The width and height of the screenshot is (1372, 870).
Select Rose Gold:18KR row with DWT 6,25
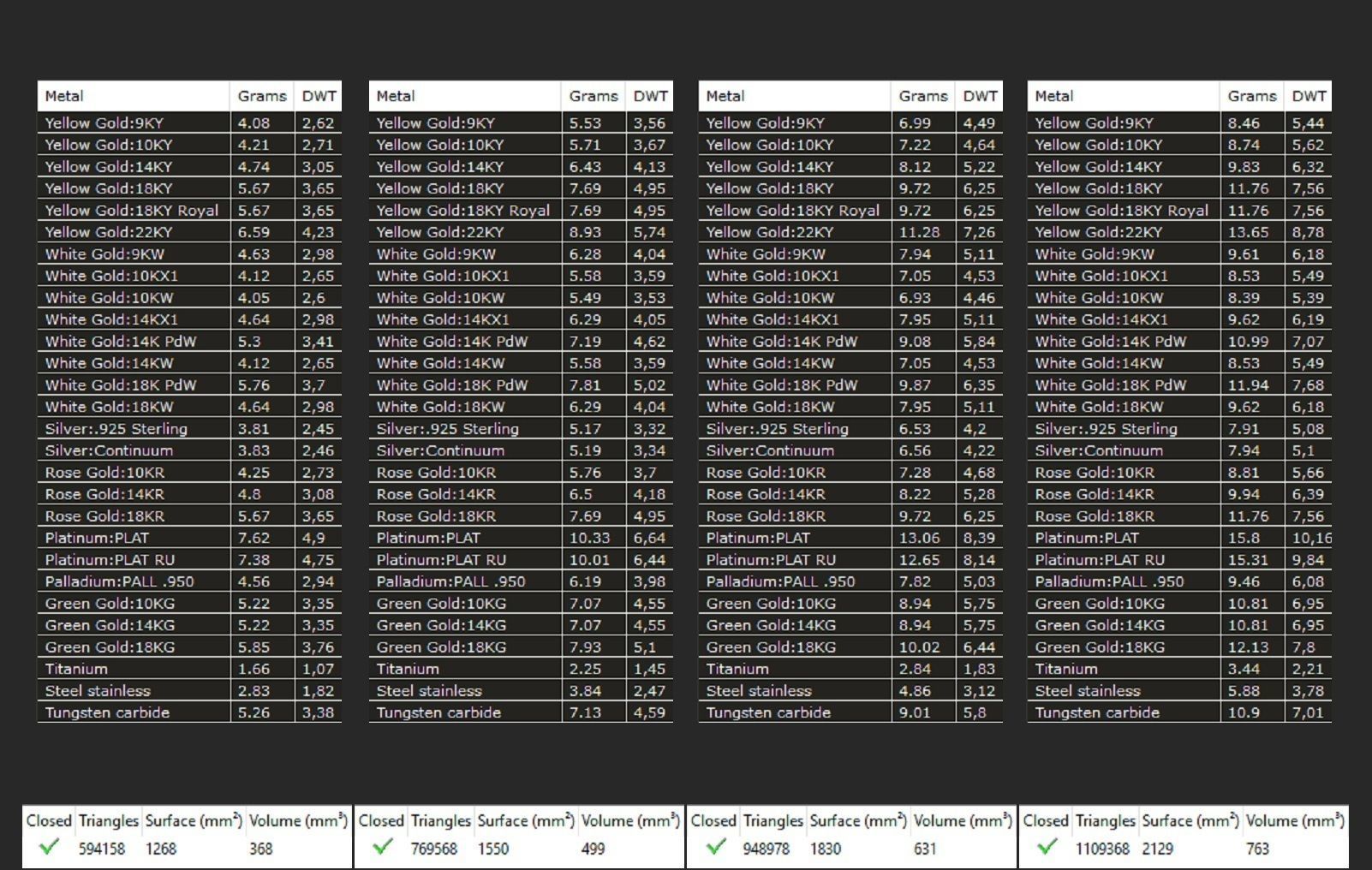850,515
